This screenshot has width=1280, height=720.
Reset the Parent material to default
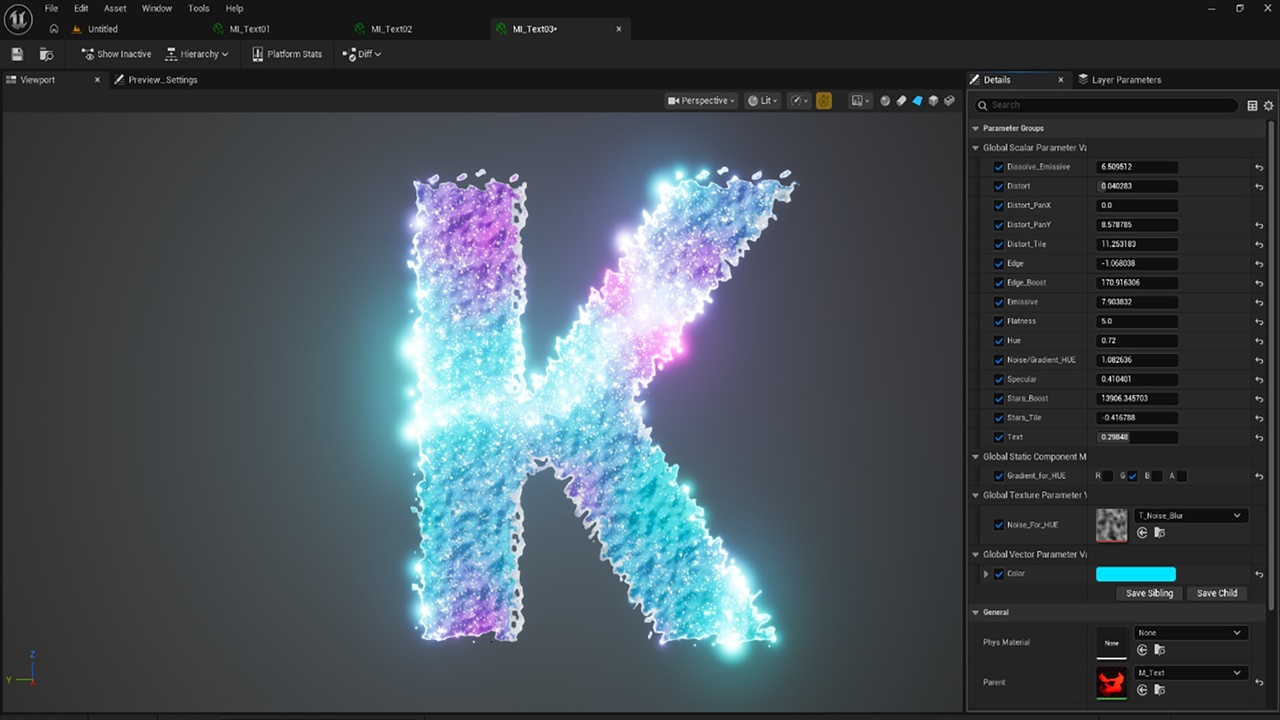click(x=1259, y=682)
